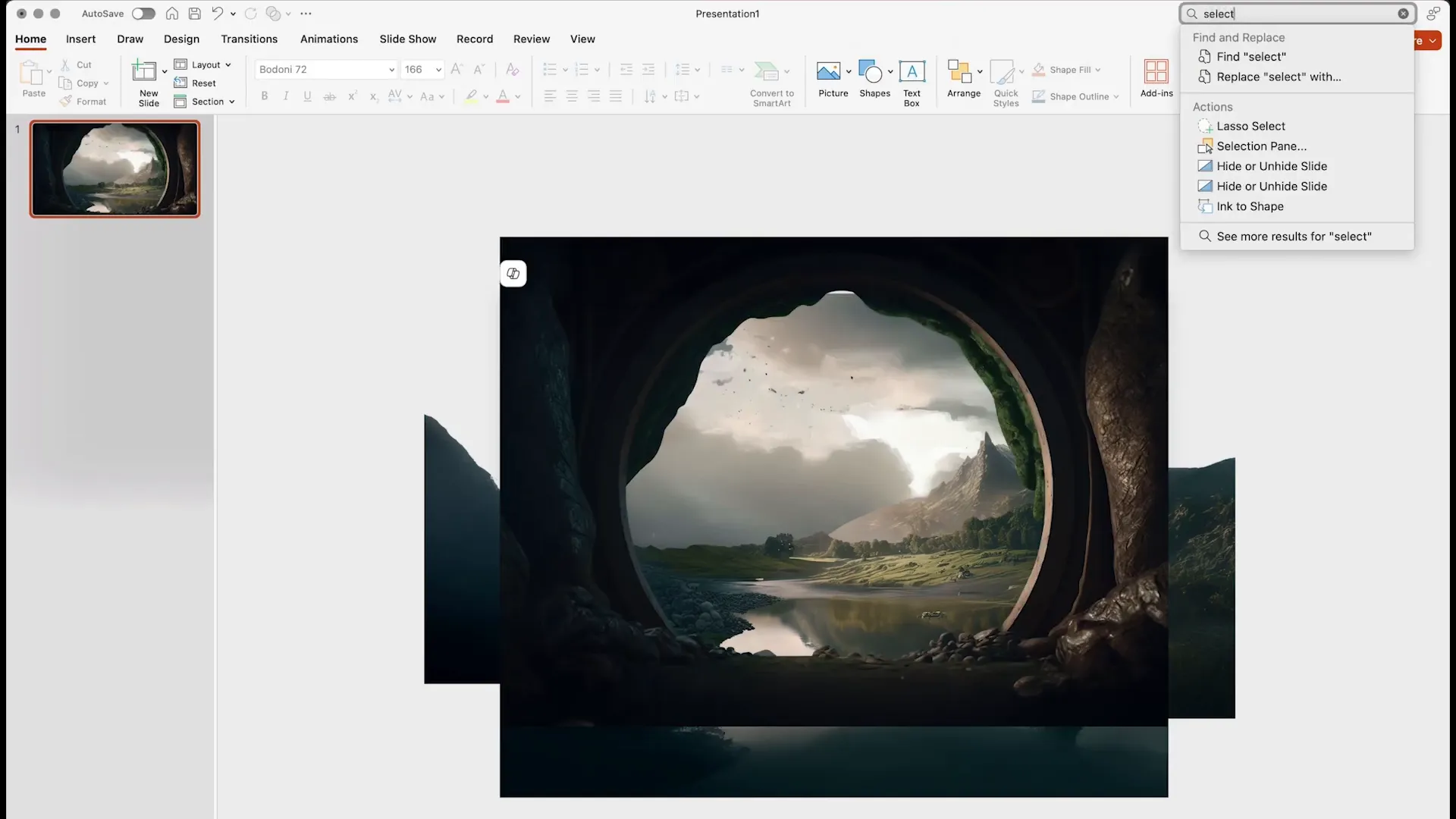Select slide 1 thumbnail in panel
1456x819 pixels.
pyautogui.click(x=115, y=169)
